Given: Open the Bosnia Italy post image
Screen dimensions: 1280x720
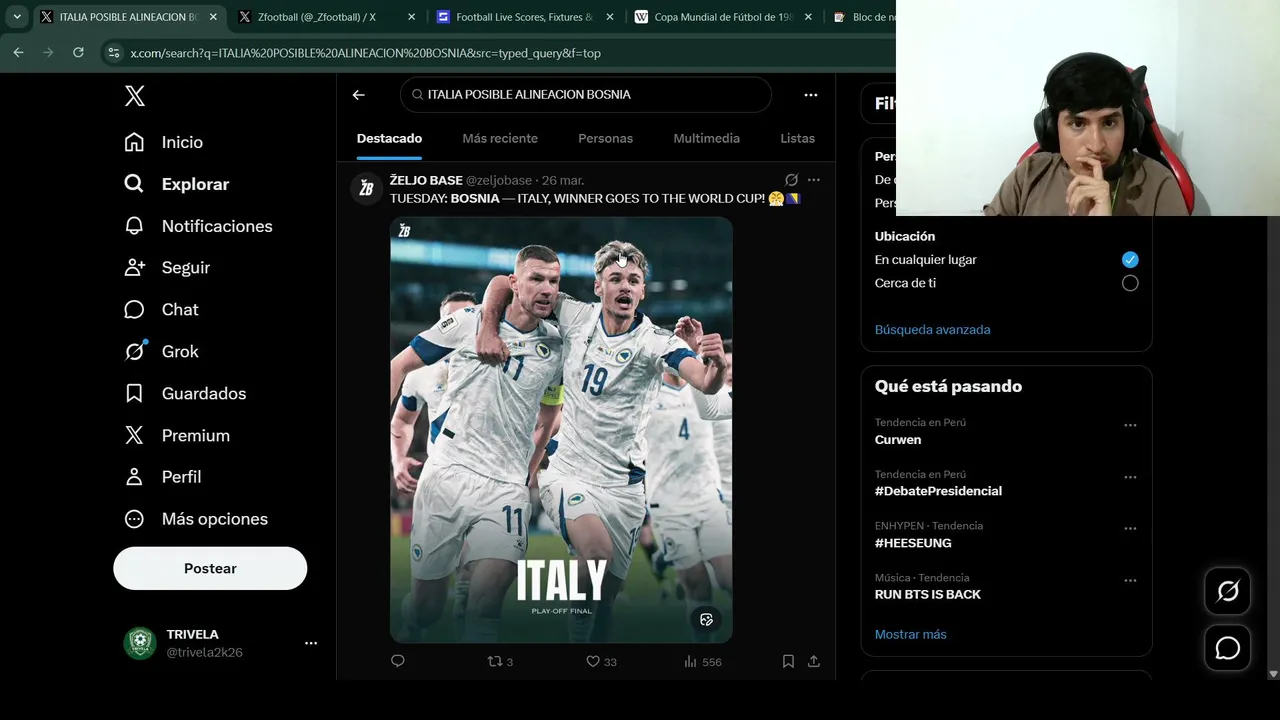Looking at the screenshot, I should tap(561, 430).
